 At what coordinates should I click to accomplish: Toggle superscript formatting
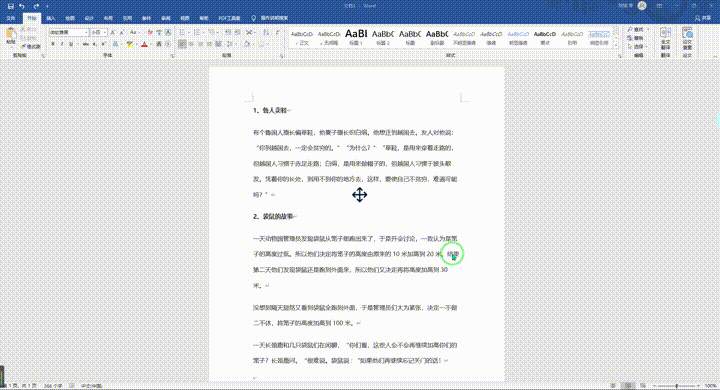click(103, 44)
